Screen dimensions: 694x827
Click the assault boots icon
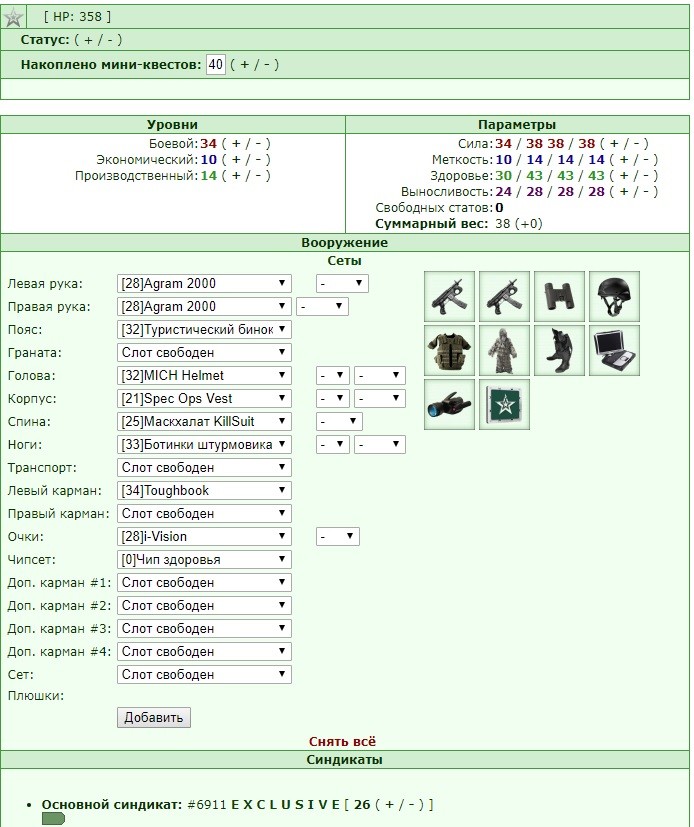pos(559,351)
